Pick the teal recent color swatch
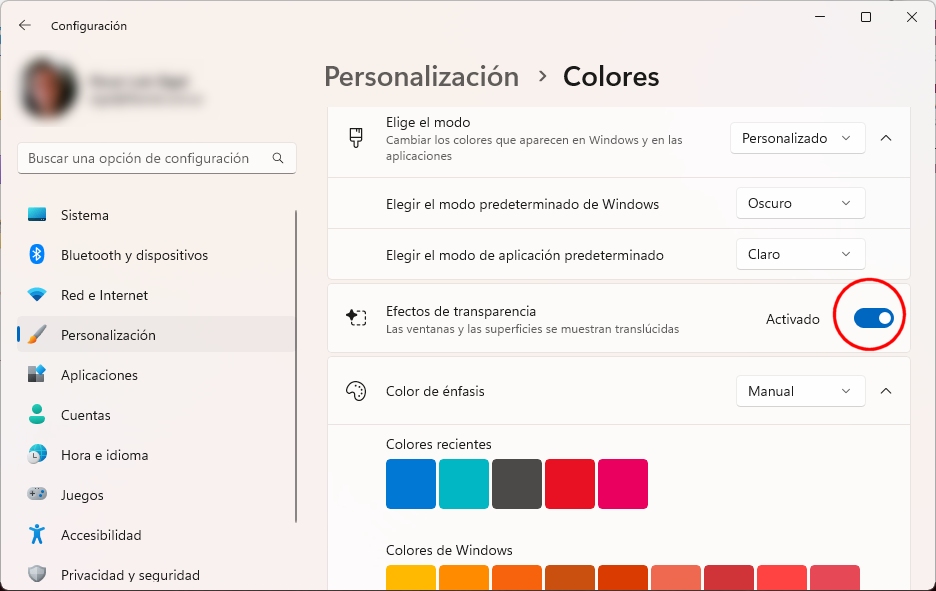This screenshot has height=591, width=936. point(464,484)
